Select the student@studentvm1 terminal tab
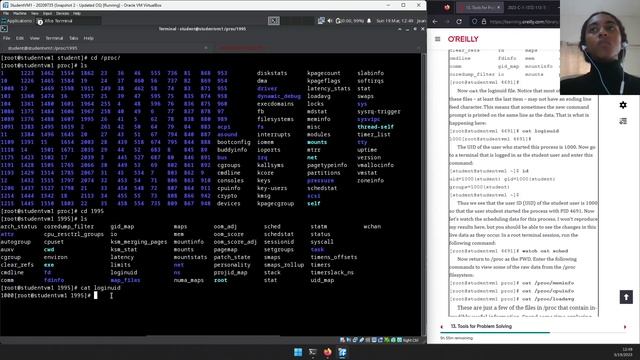Image resolution: width=640 pixels, height=360 pixels. tap(105, 48)
